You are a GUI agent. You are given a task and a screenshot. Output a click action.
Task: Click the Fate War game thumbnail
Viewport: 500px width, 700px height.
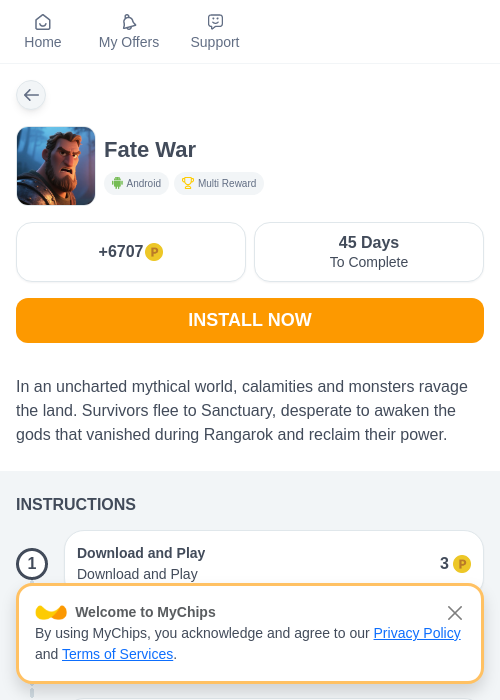pos(56,166)
